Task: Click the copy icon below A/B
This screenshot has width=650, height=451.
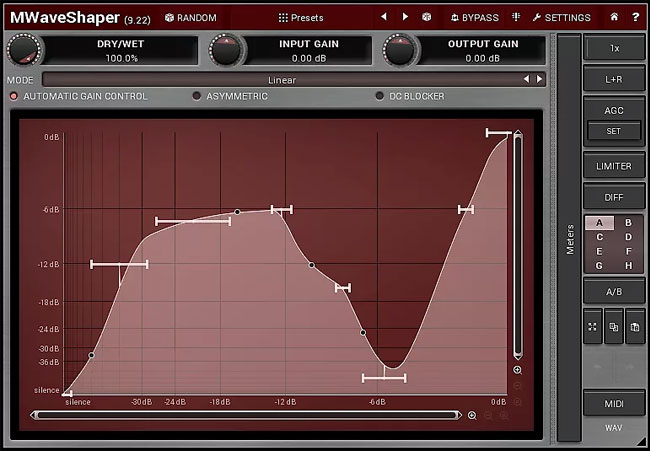Action: click(614, 327)
